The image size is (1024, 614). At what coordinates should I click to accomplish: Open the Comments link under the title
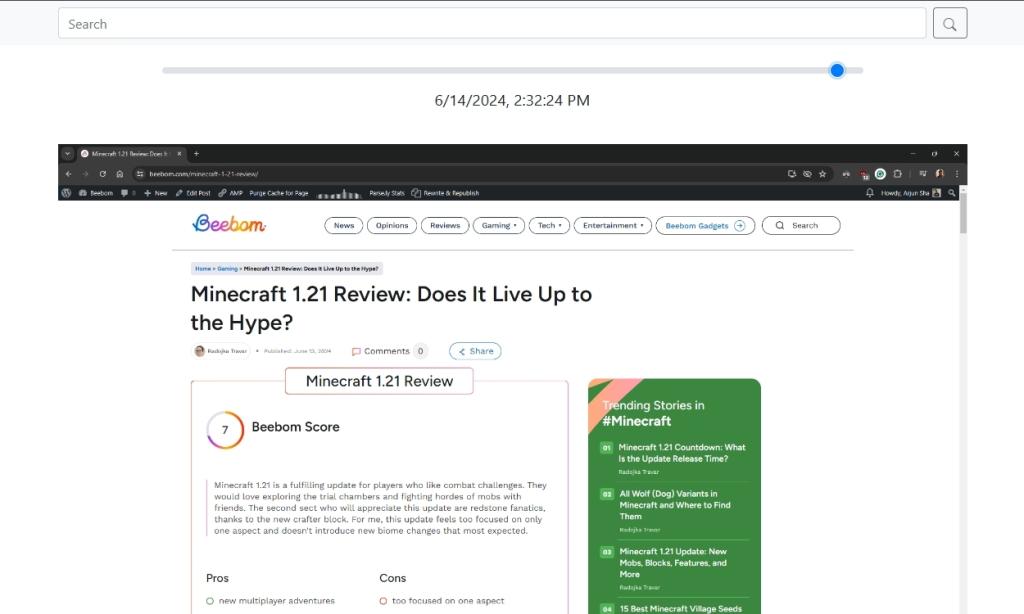387,351
